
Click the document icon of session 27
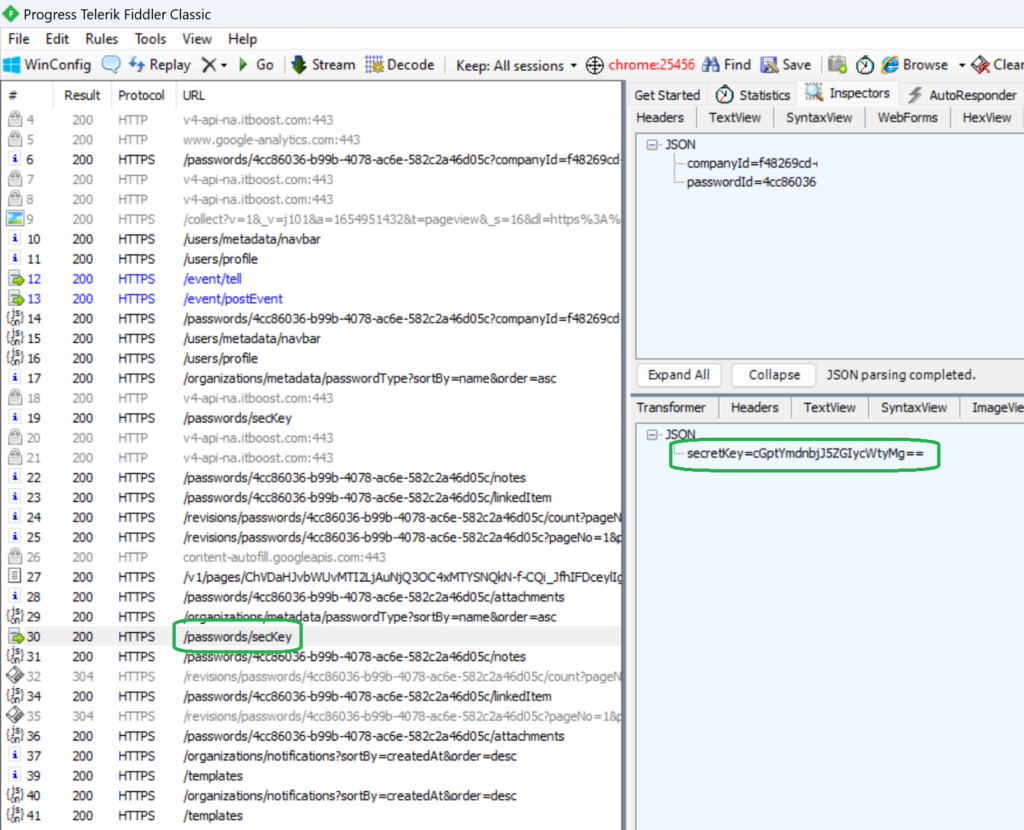(x=14, y=577)
